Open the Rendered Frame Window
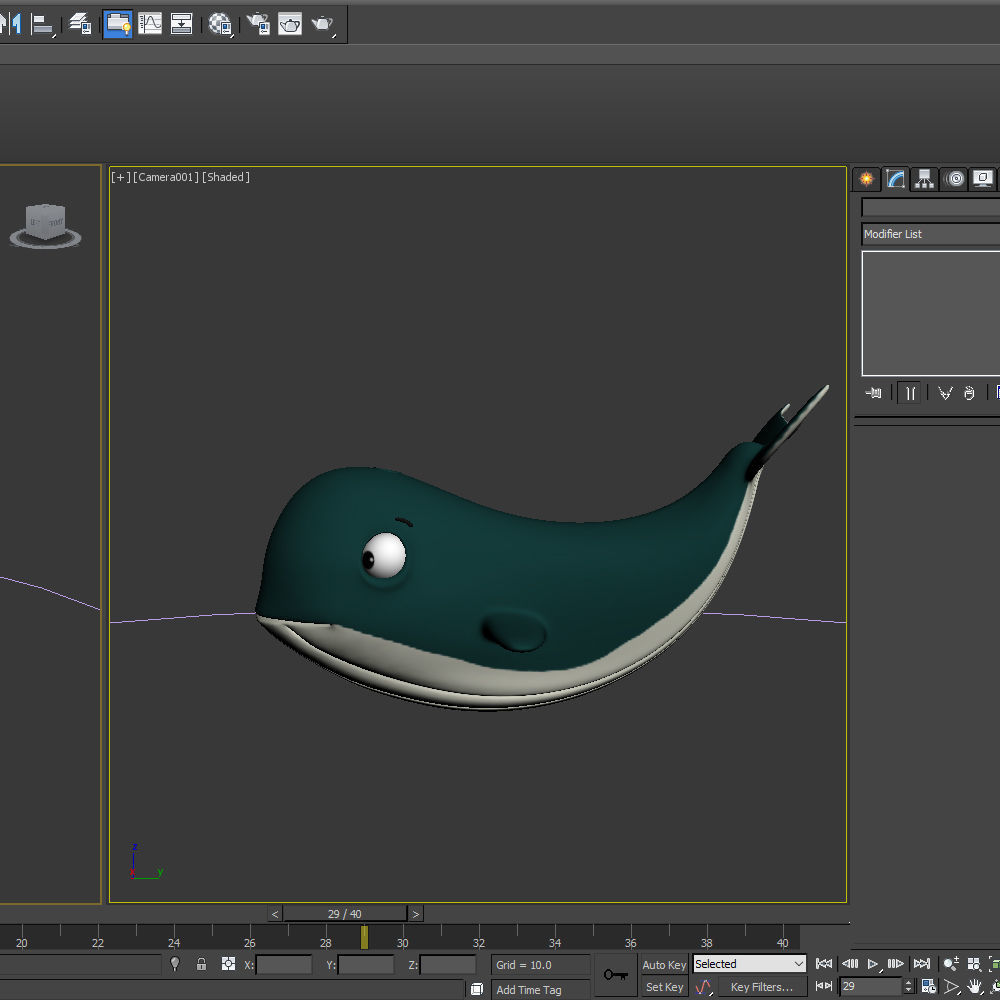This screenshot has width=1000, height=1000. tap(290, 24)
